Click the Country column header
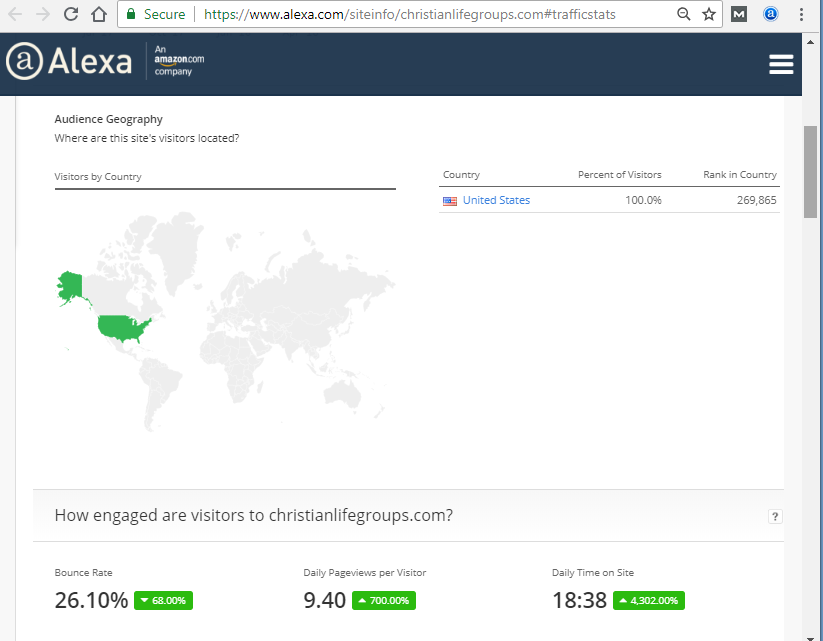823x641 pixels. coord(461,174)
